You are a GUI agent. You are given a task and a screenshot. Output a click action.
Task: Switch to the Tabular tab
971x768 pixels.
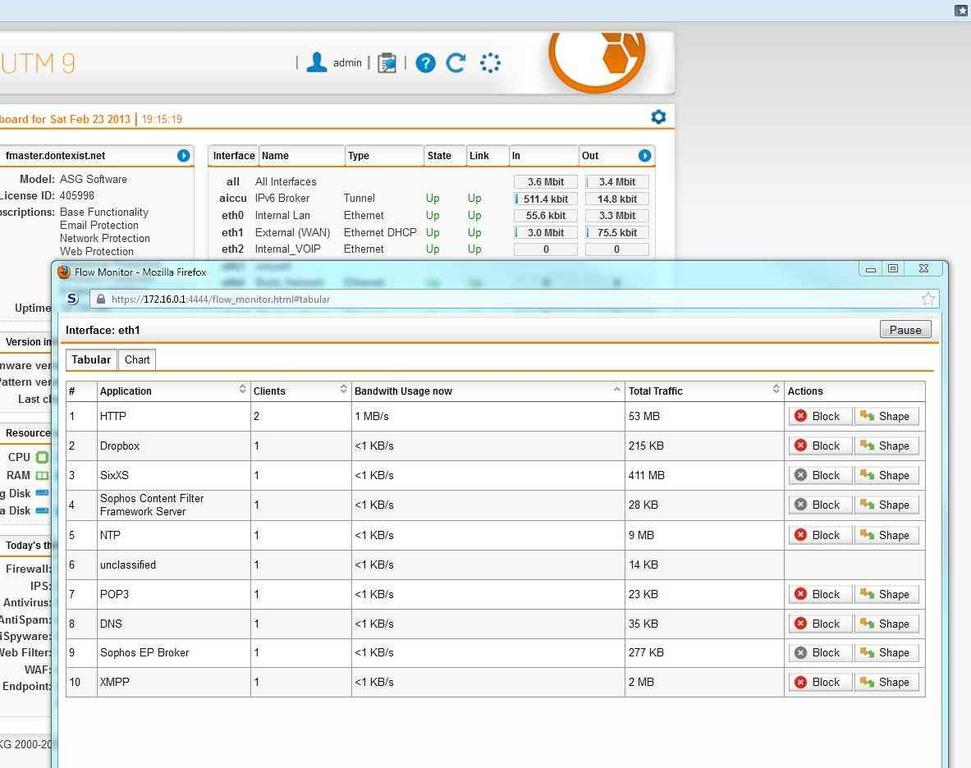pyautogui.click(x=91, y=360)
